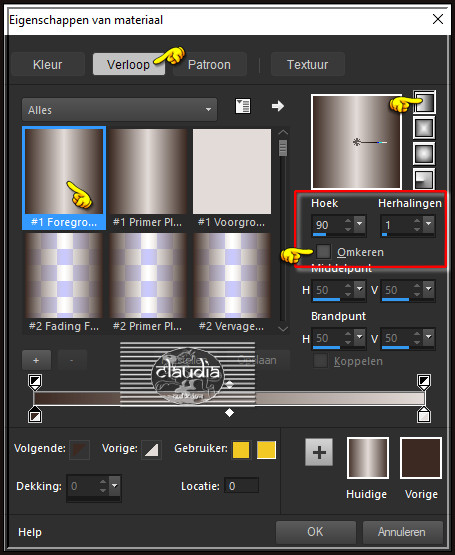Click the Vorige black-white swatch toggle
455x555 pixels.
point(151,450)
